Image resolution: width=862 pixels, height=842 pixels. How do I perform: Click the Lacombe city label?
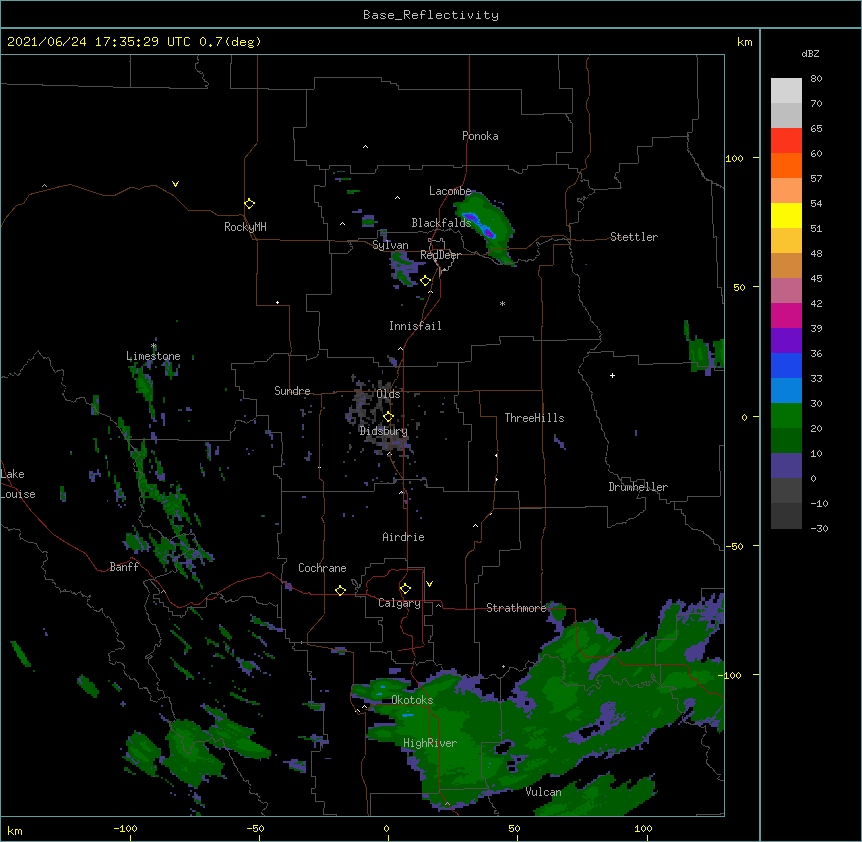click(x=450, y=191)
